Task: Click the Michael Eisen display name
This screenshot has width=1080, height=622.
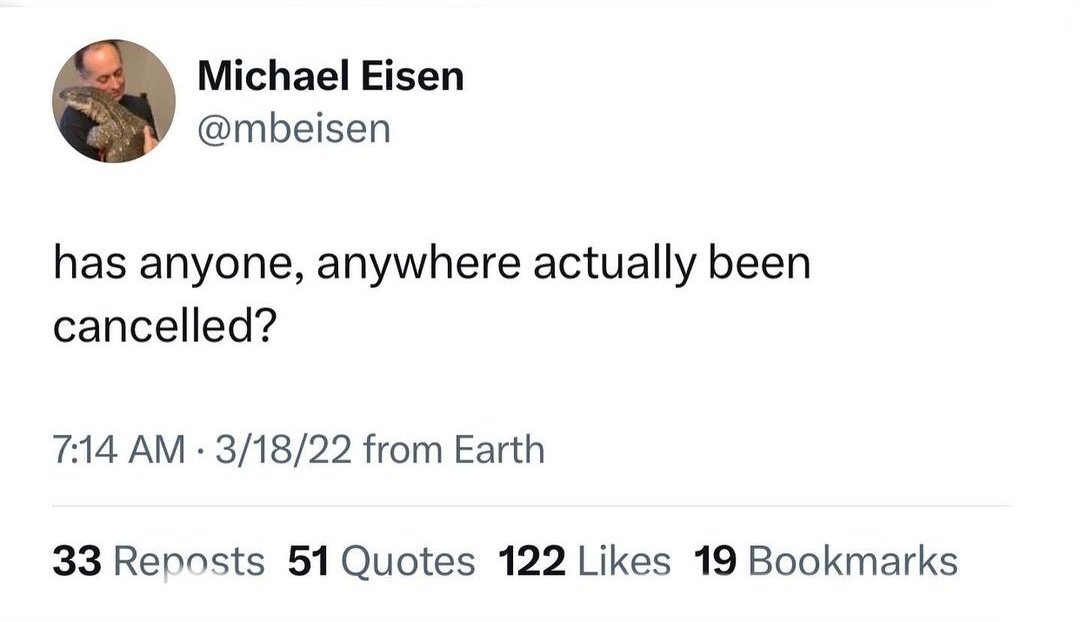Action: pyautogui.click(x=330, y=76)
